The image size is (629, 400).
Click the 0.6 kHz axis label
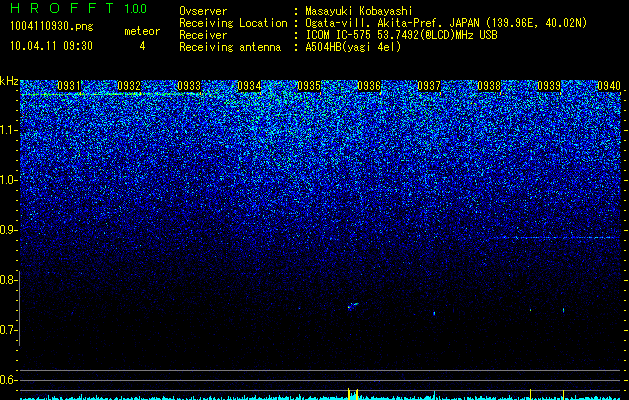8,380
